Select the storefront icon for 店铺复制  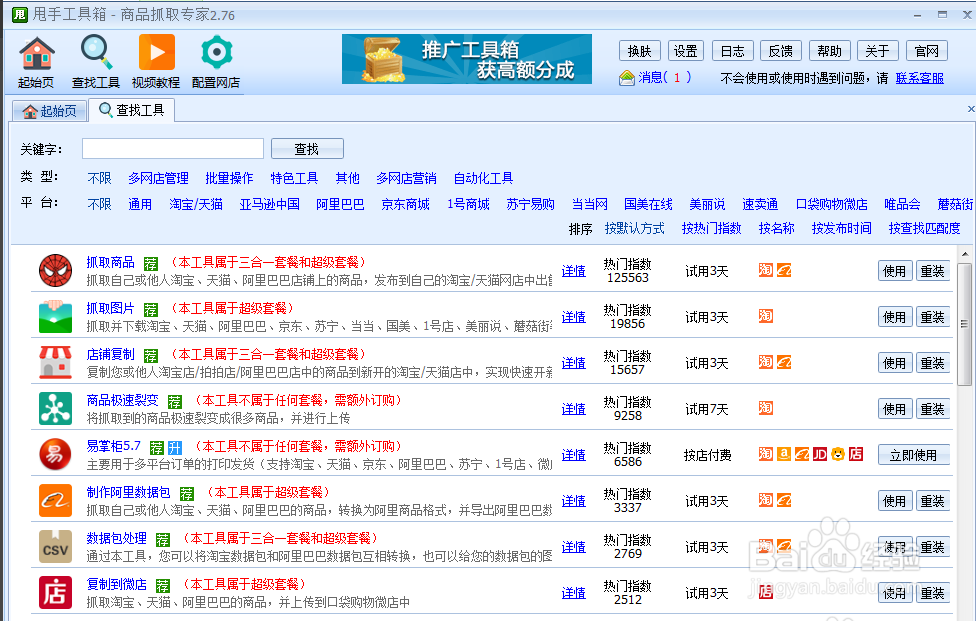(55, 362)
